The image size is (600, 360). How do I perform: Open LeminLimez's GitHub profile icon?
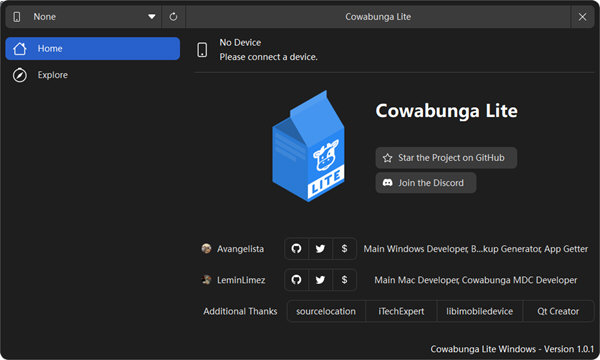(x=296, y=280)
